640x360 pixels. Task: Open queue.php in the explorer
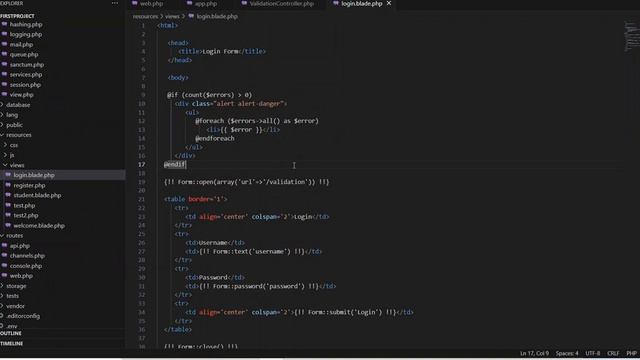(x=24, y=55)
